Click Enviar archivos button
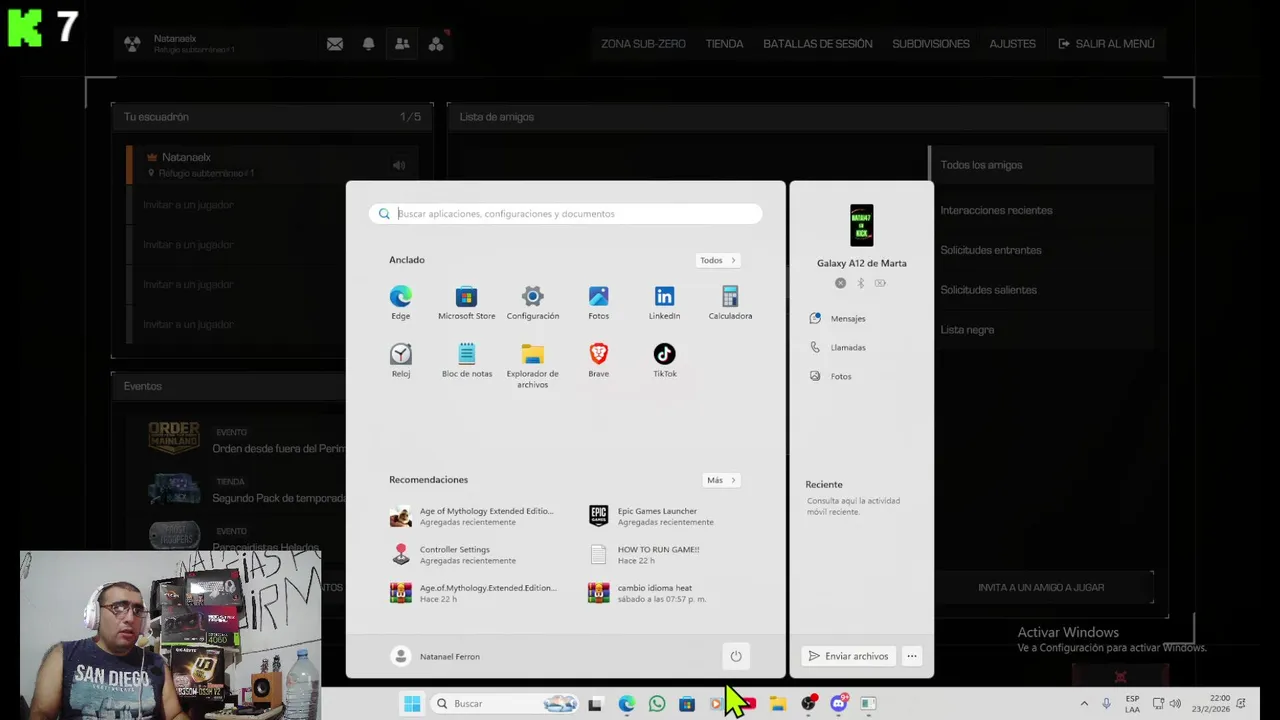1280x720 pixels. coord(848,656)
